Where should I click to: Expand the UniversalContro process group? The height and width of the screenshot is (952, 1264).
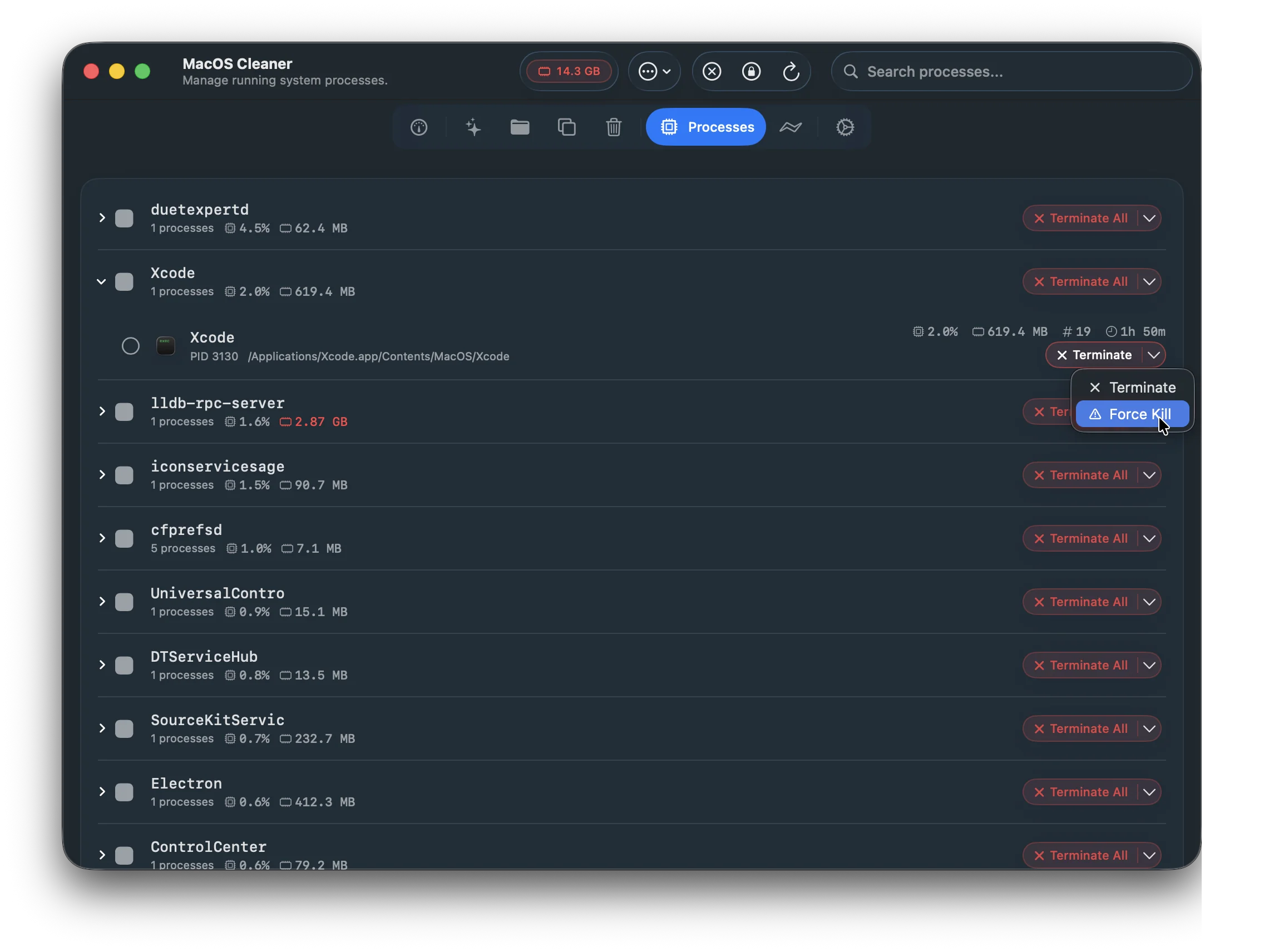(x=102, y=602)
